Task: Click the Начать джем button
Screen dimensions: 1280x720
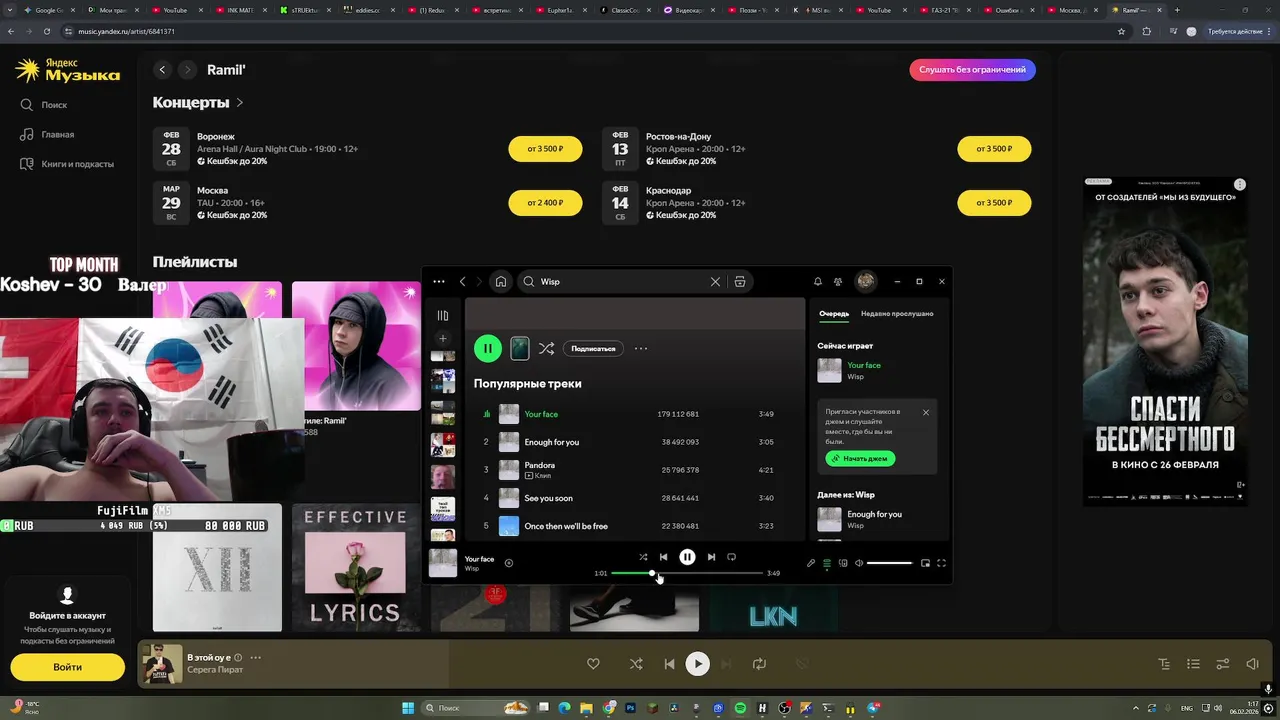Action: (860, 458)
